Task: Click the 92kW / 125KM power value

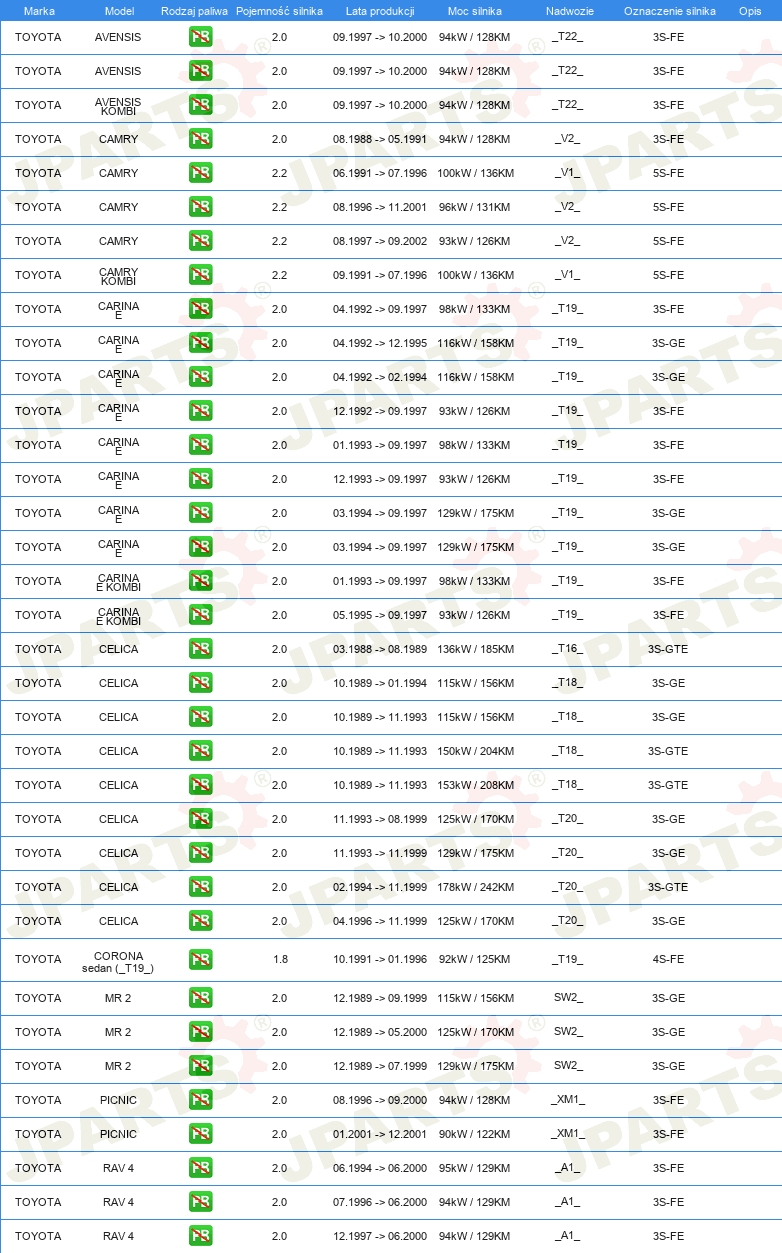Action: tap(475, 959)
